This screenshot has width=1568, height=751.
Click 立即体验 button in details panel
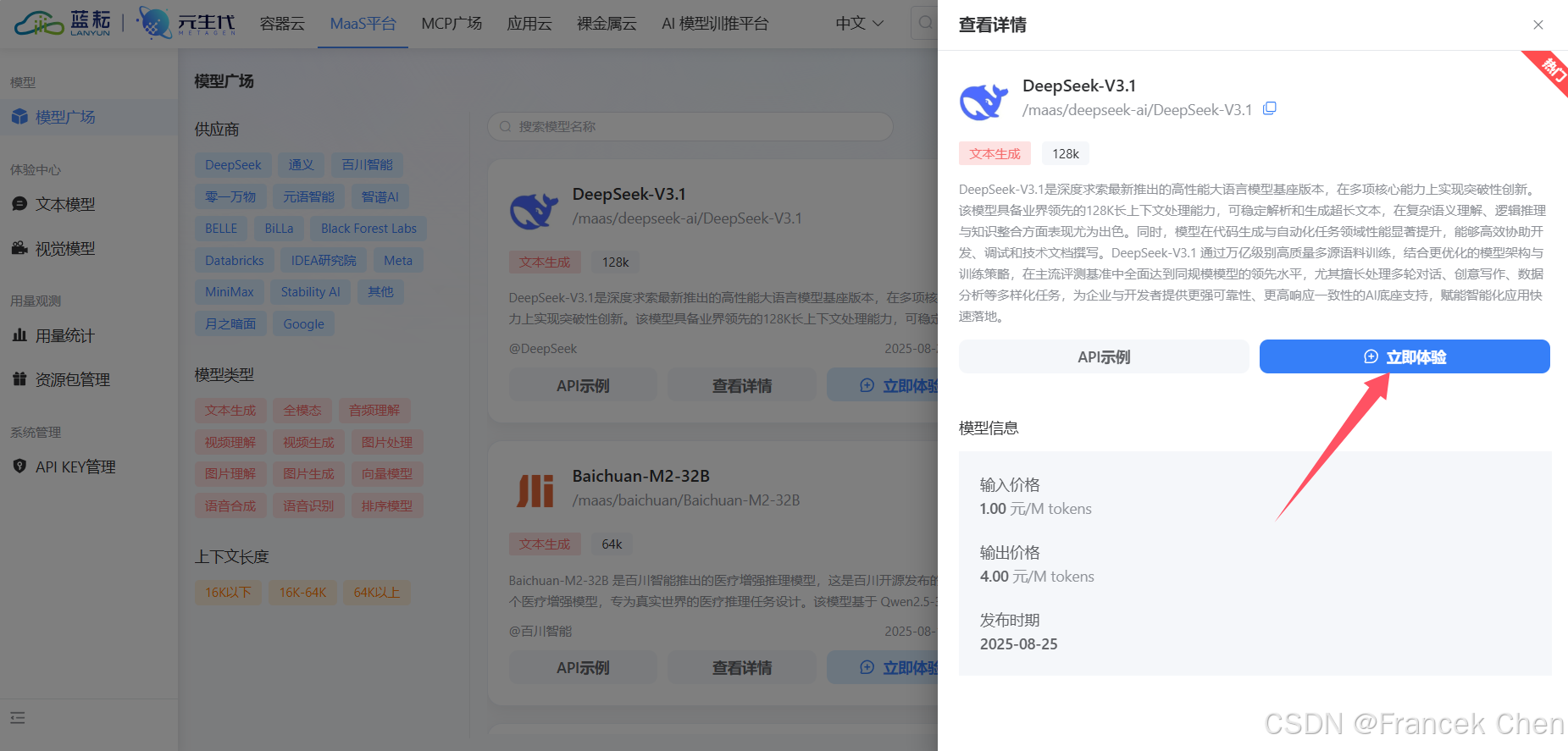(1405, 356)
